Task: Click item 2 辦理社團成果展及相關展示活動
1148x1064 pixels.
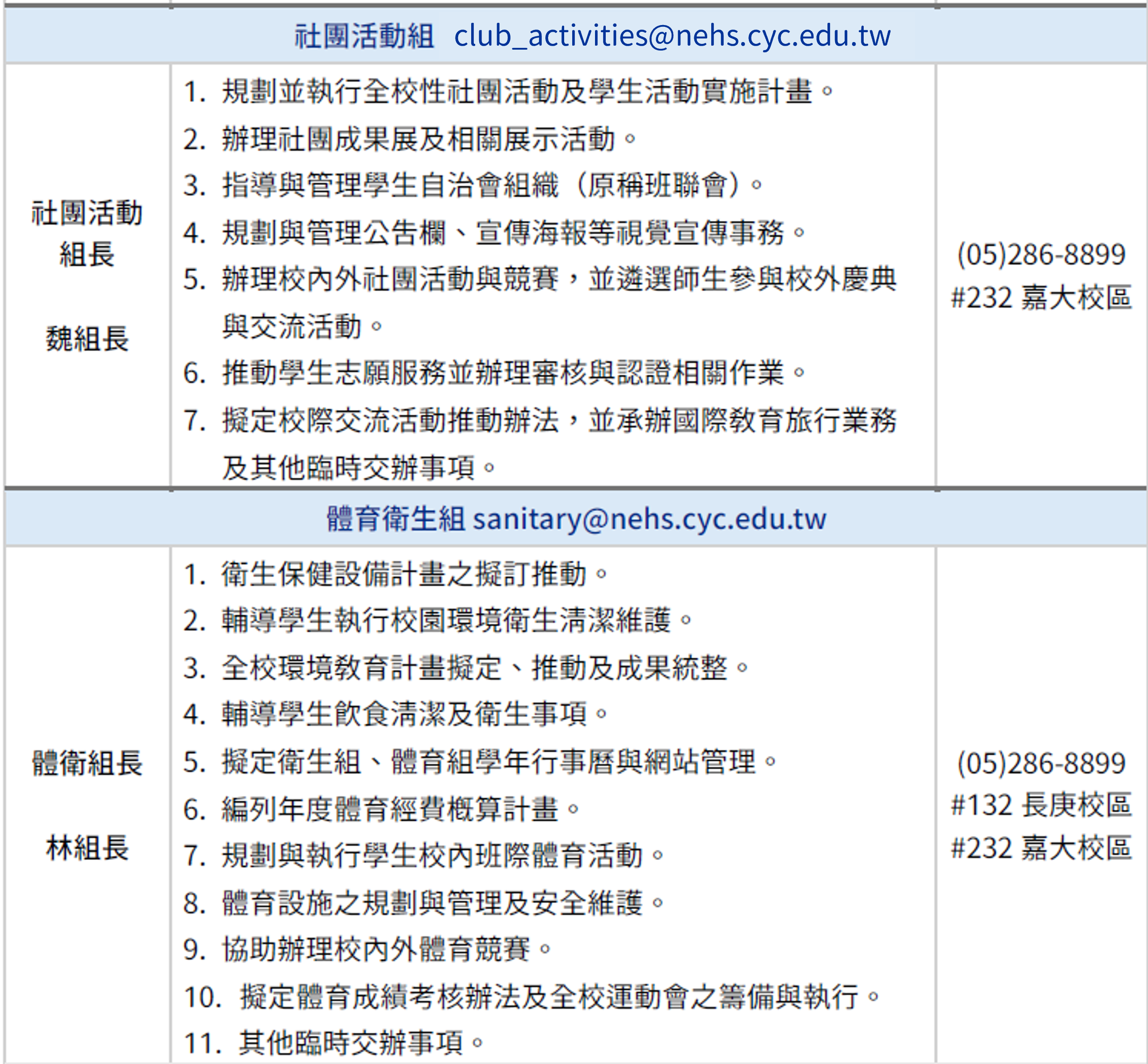Action: (x=418, y=140)
